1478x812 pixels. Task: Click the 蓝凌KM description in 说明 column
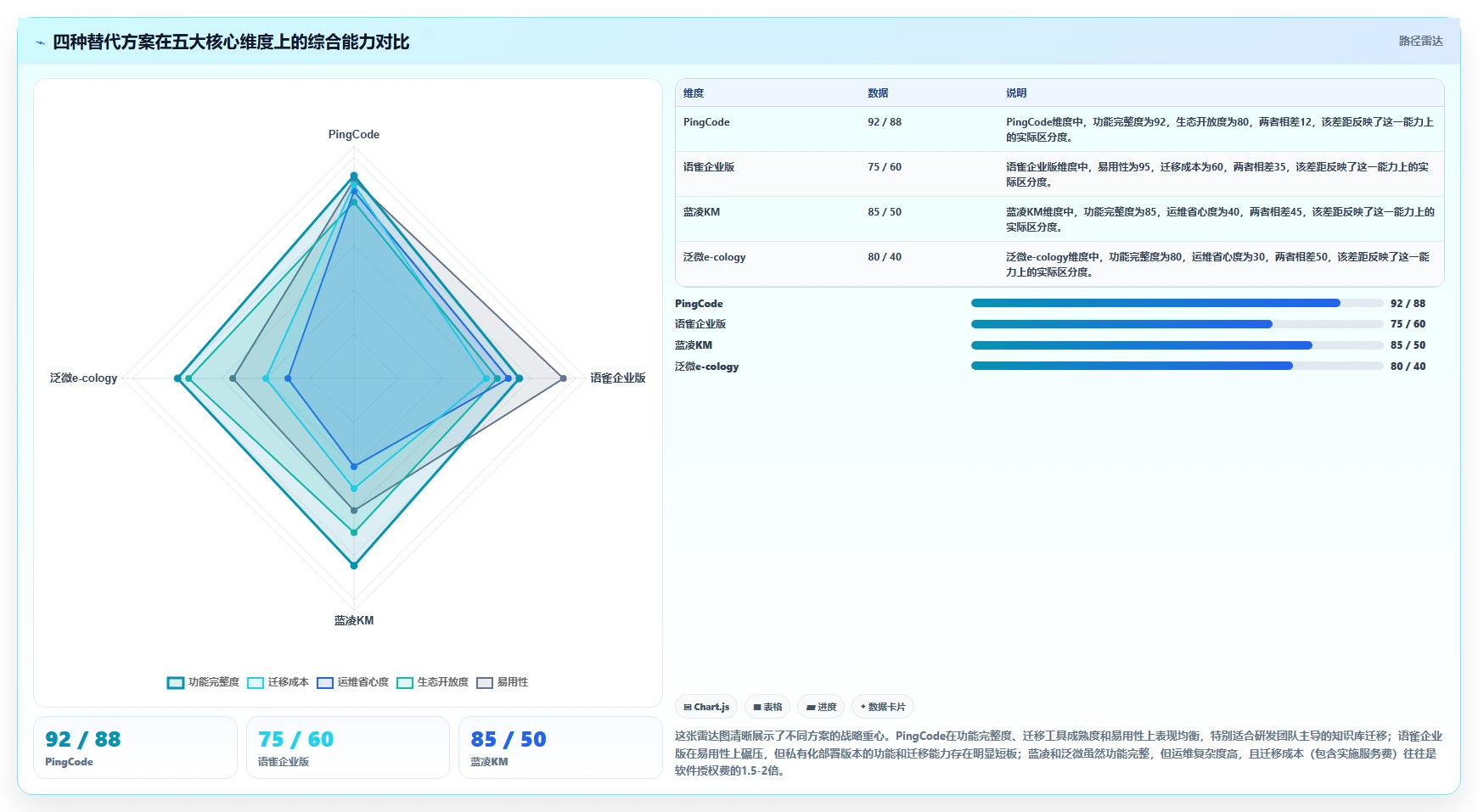point(1220,219)
